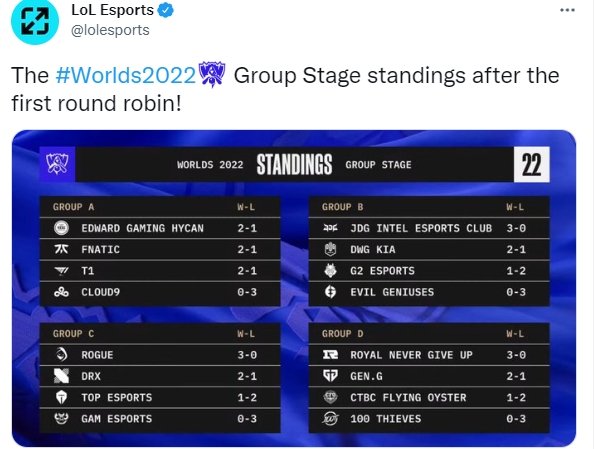
Task: Click the Gen.G logo in Group D
Action: tap(330, 376)
